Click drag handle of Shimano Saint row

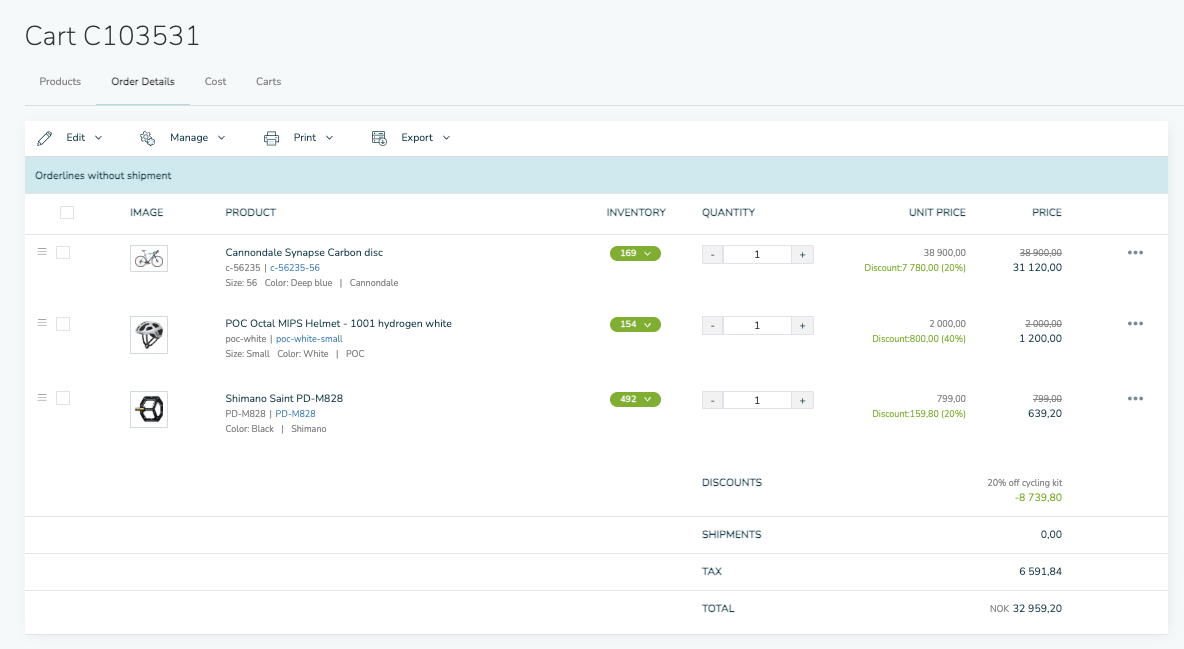(42, 397)
